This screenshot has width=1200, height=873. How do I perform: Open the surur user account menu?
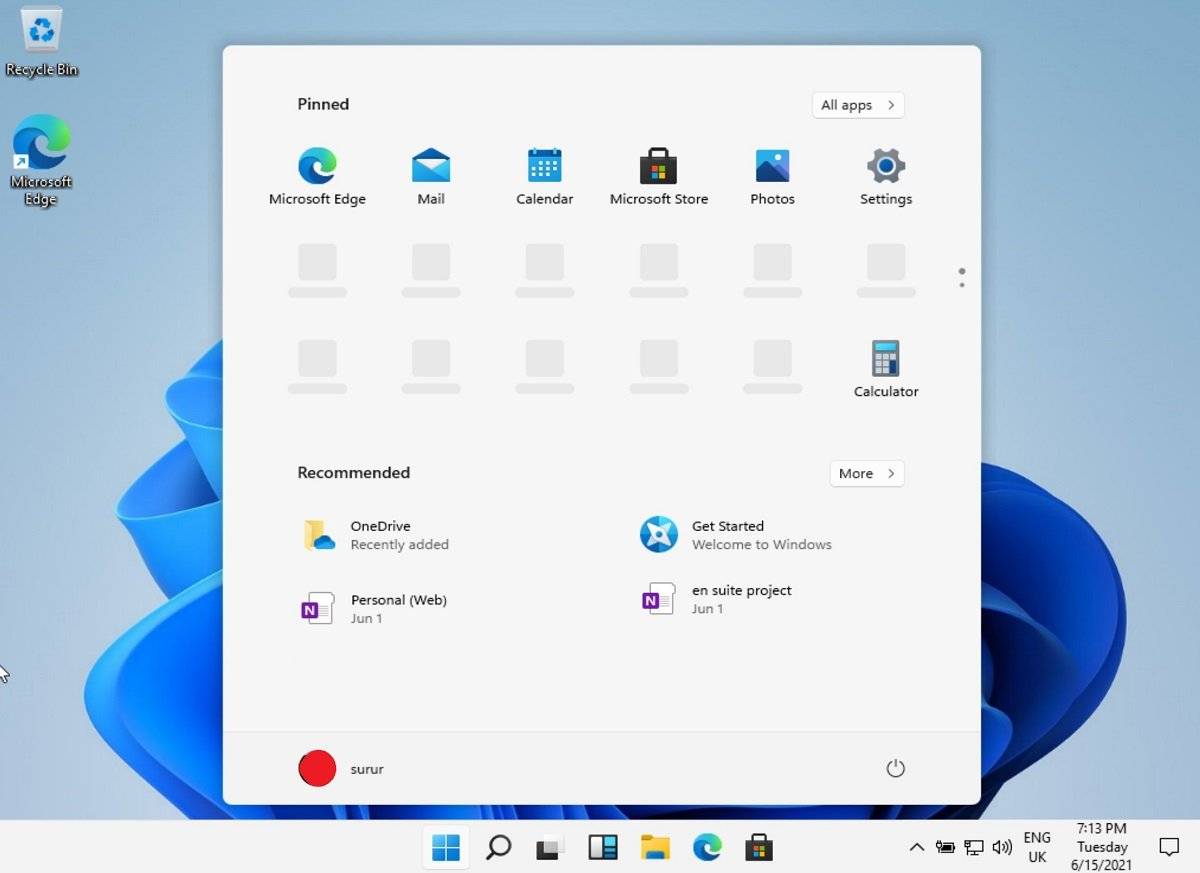coord(344,768)
